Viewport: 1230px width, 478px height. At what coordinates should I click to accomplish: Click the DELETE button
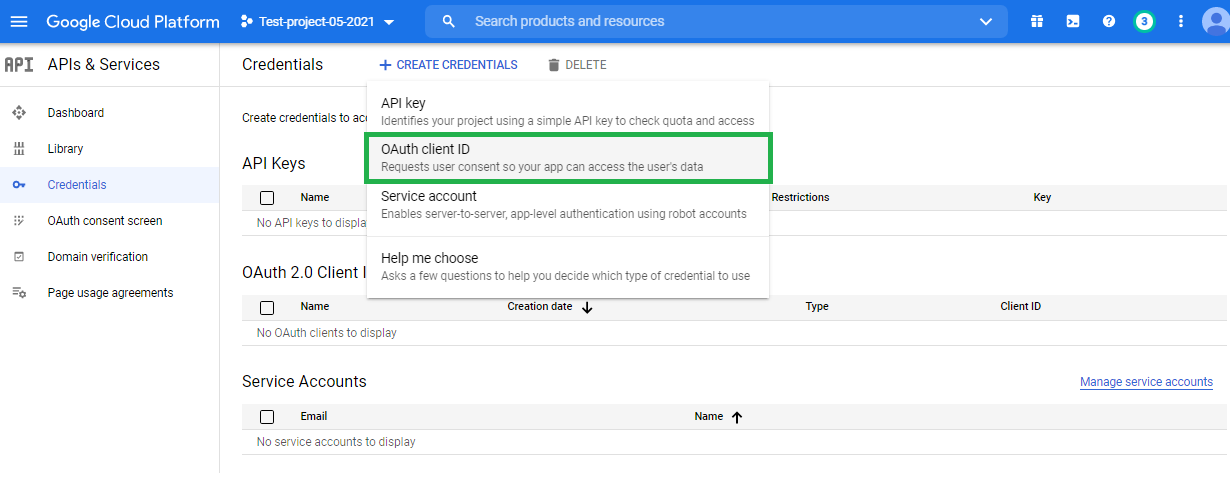click(577, 65)
